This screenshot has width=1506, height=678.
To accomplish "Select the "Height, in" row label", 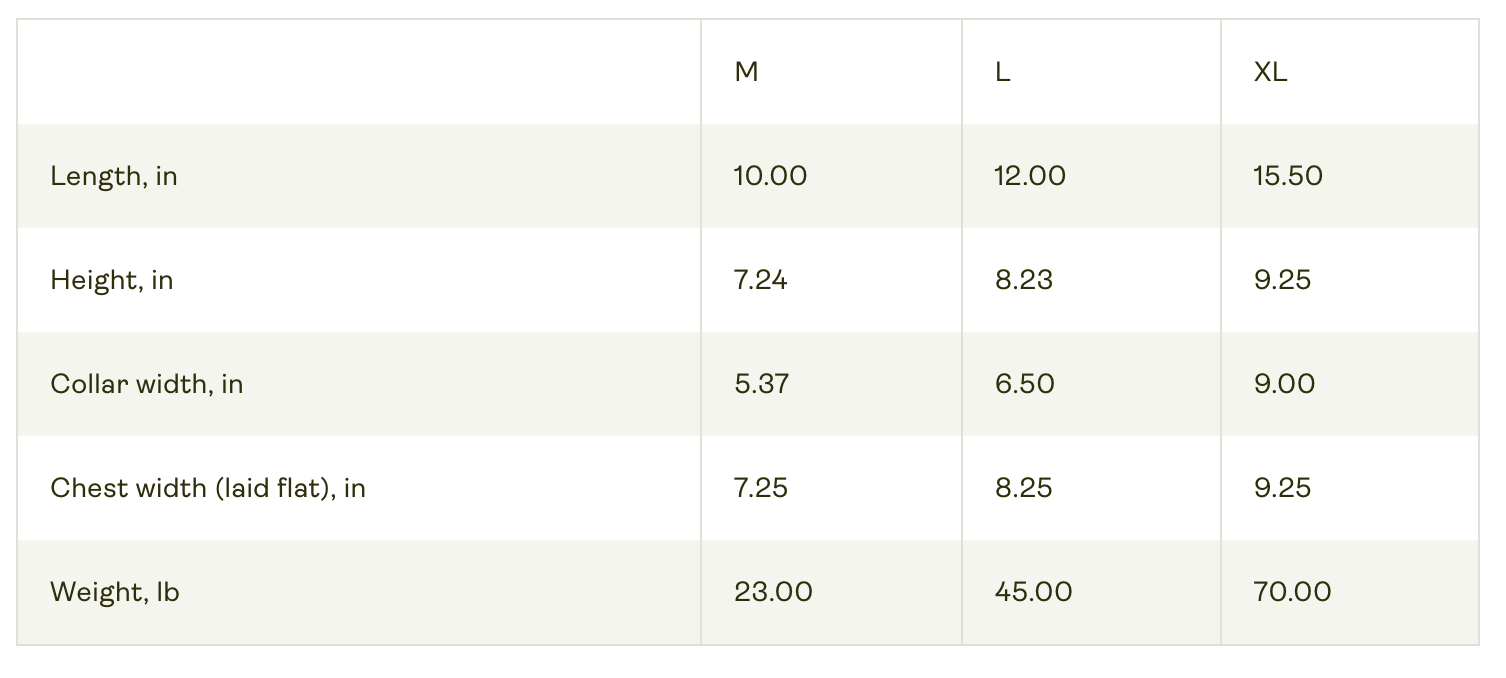I will tap(112, 280).
